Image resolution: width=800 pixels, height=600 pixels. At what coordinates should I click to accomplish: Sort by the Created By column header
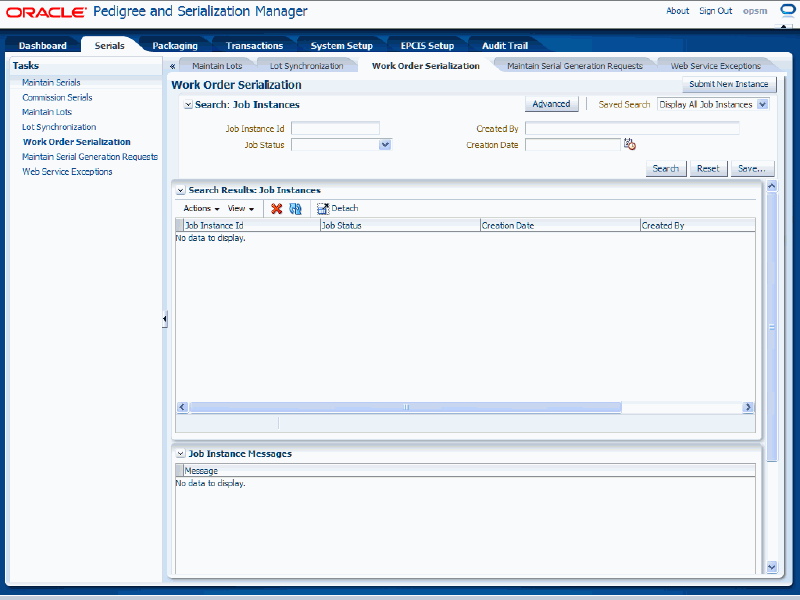click(x=697, y=226)
